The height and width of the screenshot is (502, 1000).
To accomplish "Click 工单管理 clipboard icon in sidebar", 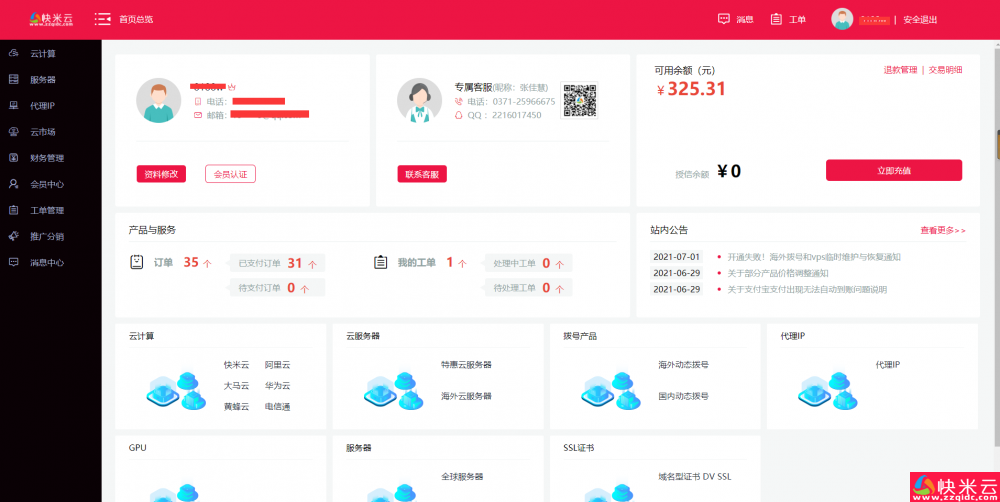I will pyautogui.click(x=13, y=210).
